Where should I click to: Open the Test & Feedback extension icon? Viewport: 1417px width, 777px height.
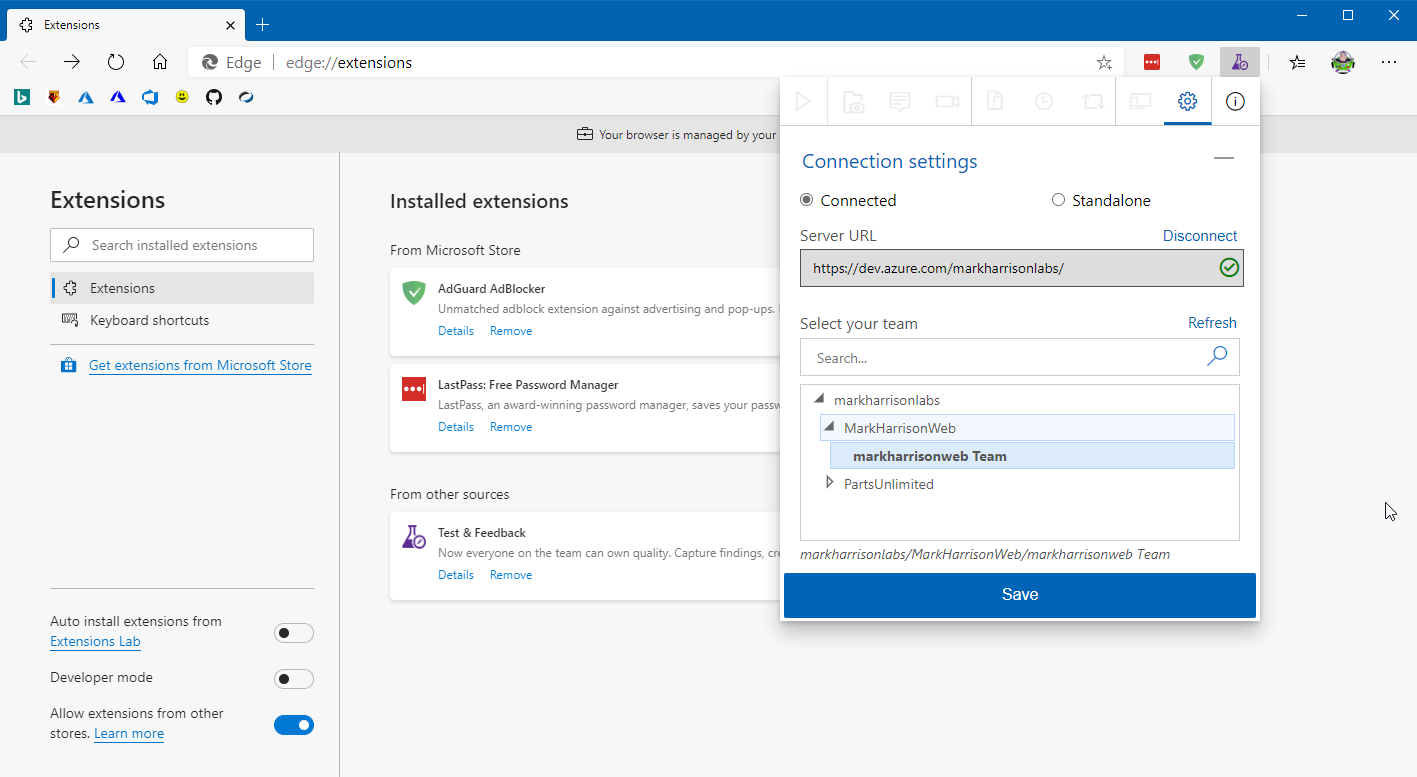coord(1239,62)
